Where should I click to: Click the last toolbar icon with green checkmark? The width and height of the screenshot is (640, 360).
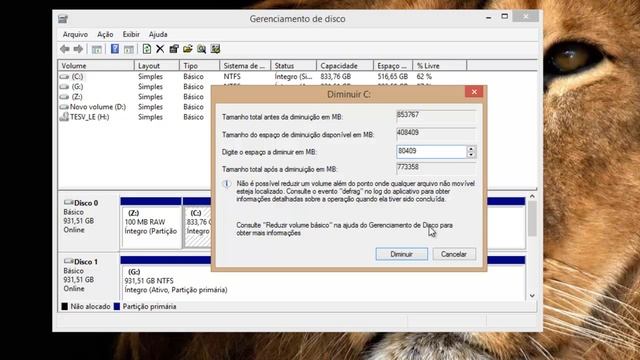pyautogui.click(x=216, y=49)
